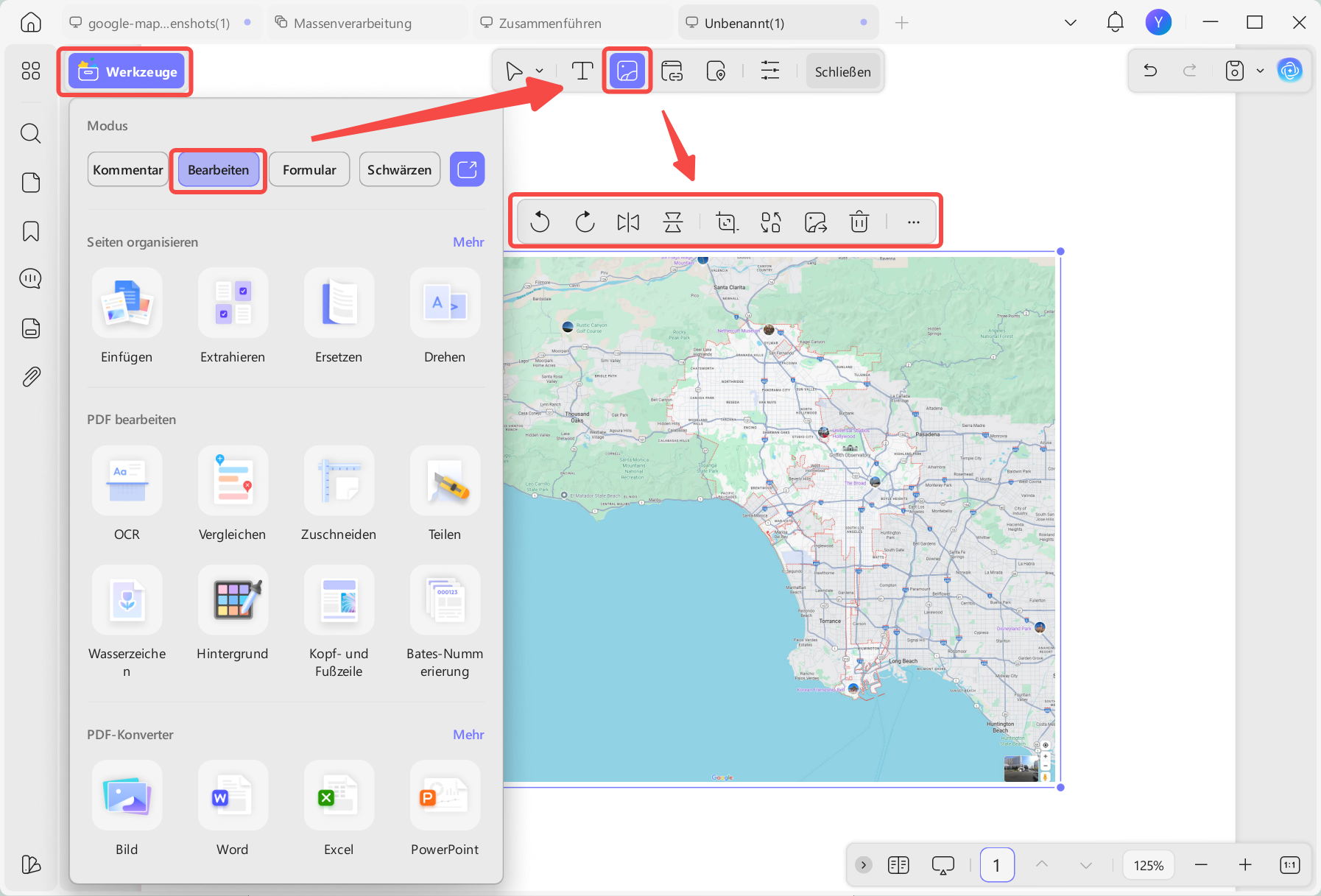Open Kopf- und Fußzeile tool

(x=339, y=621)
